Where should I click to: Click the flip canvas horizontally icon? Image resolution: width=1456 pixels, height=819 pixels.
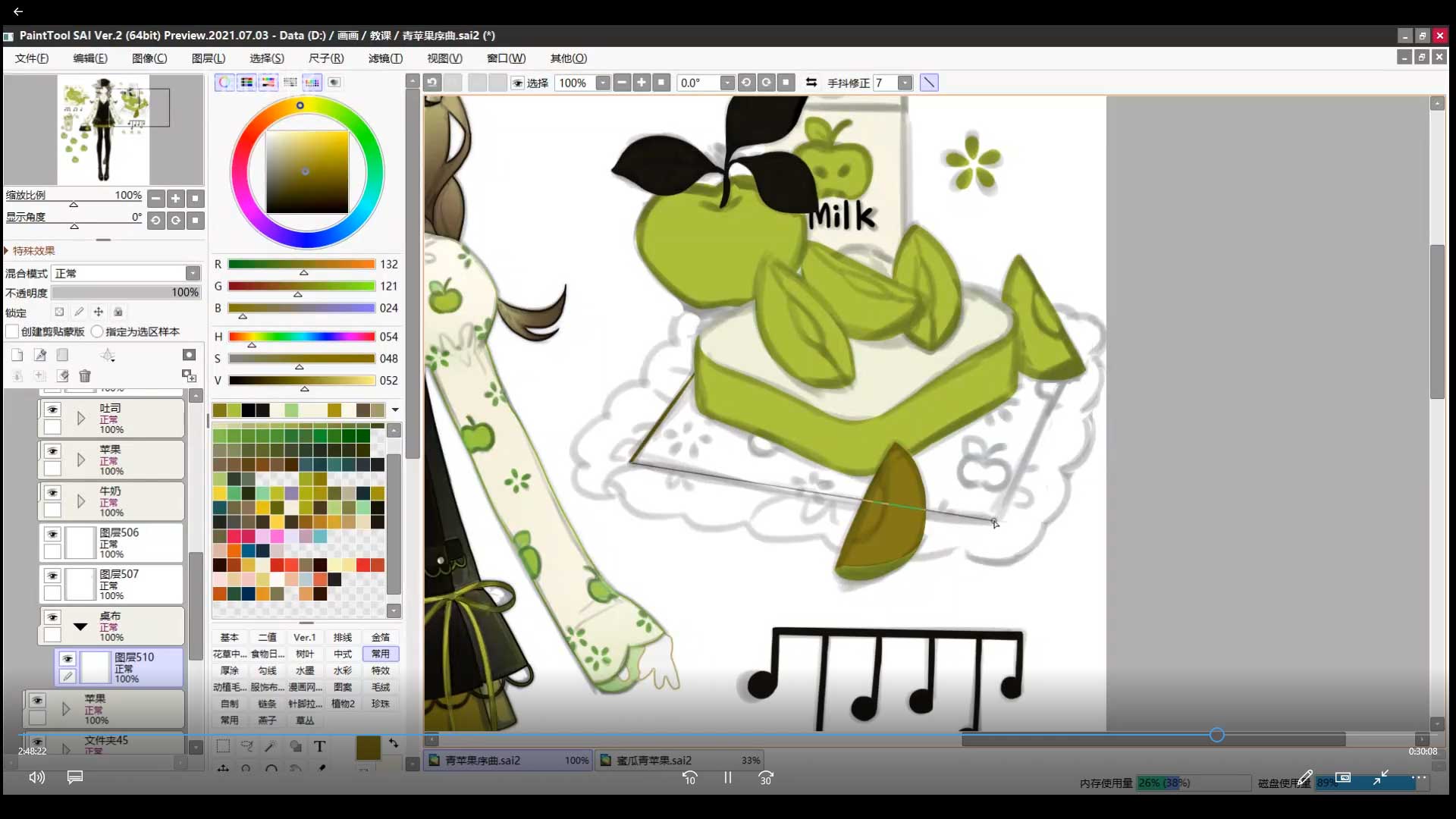coord(811,83)
